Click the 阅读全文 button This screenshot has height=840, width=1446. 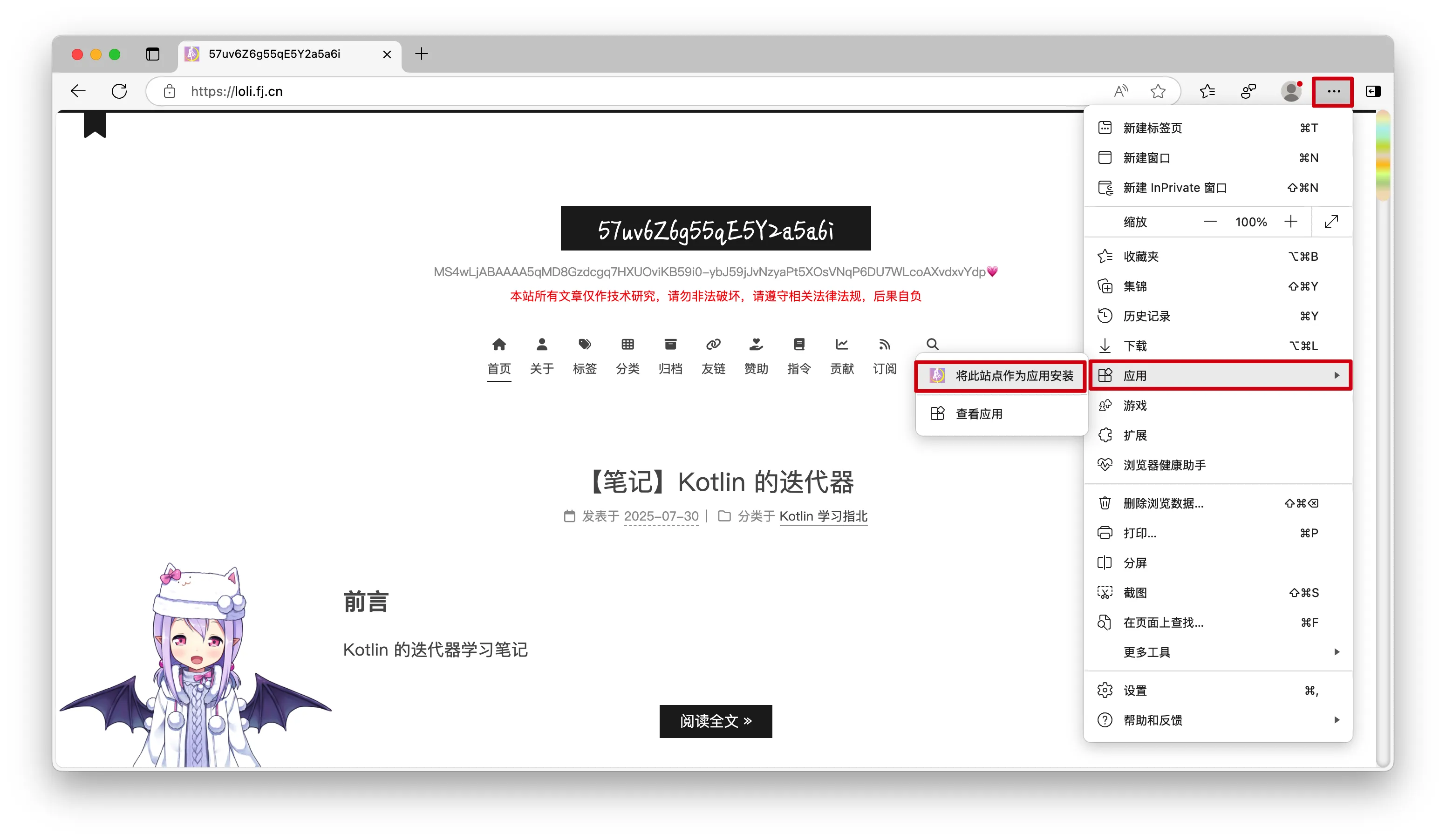(x=715, y=721)
